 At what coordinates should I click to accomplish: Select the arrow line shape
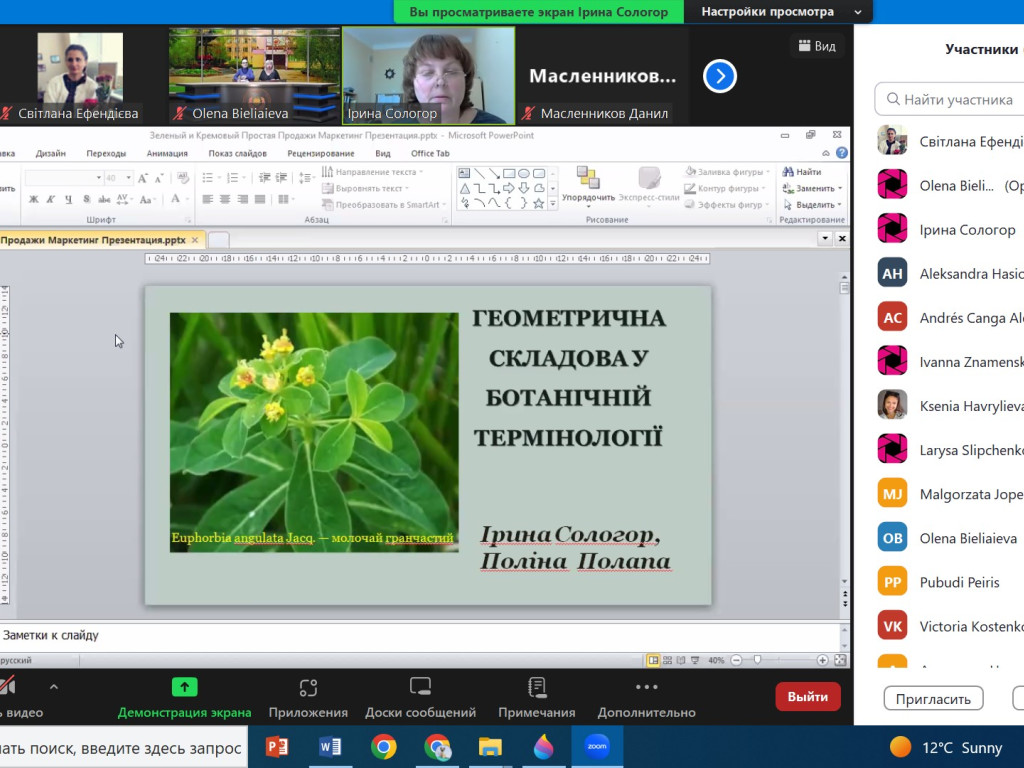(x=494, y=173)
